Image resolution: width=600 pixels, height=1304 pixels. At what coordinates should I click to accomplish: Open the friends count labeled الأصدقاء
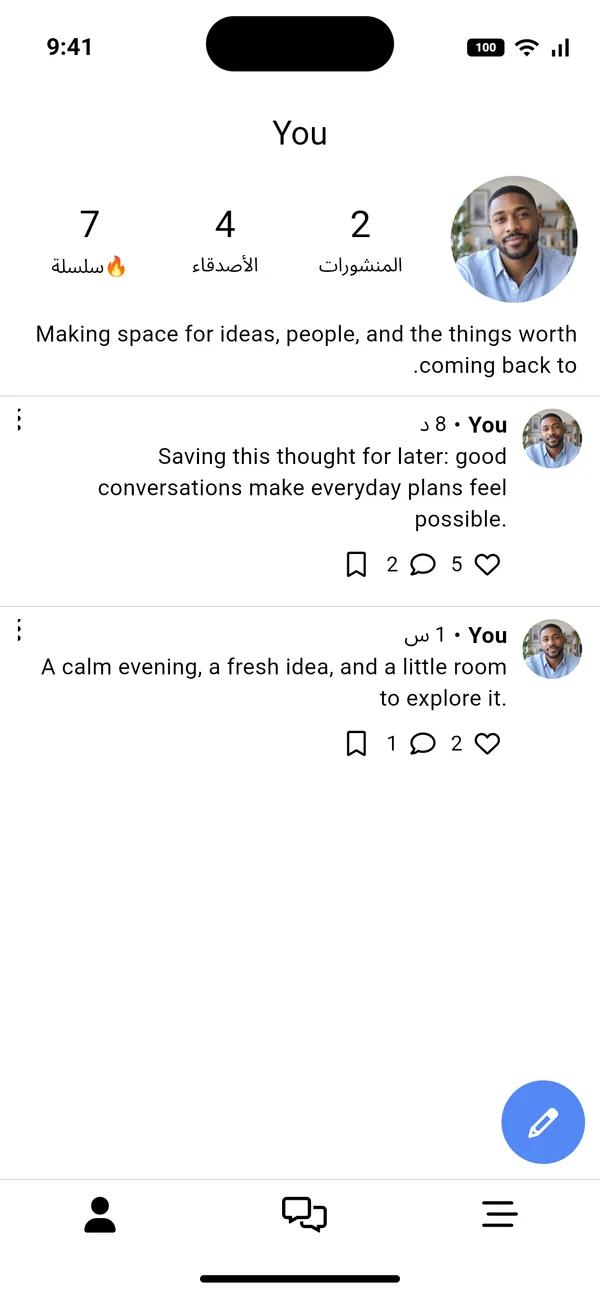pos(225,240)
